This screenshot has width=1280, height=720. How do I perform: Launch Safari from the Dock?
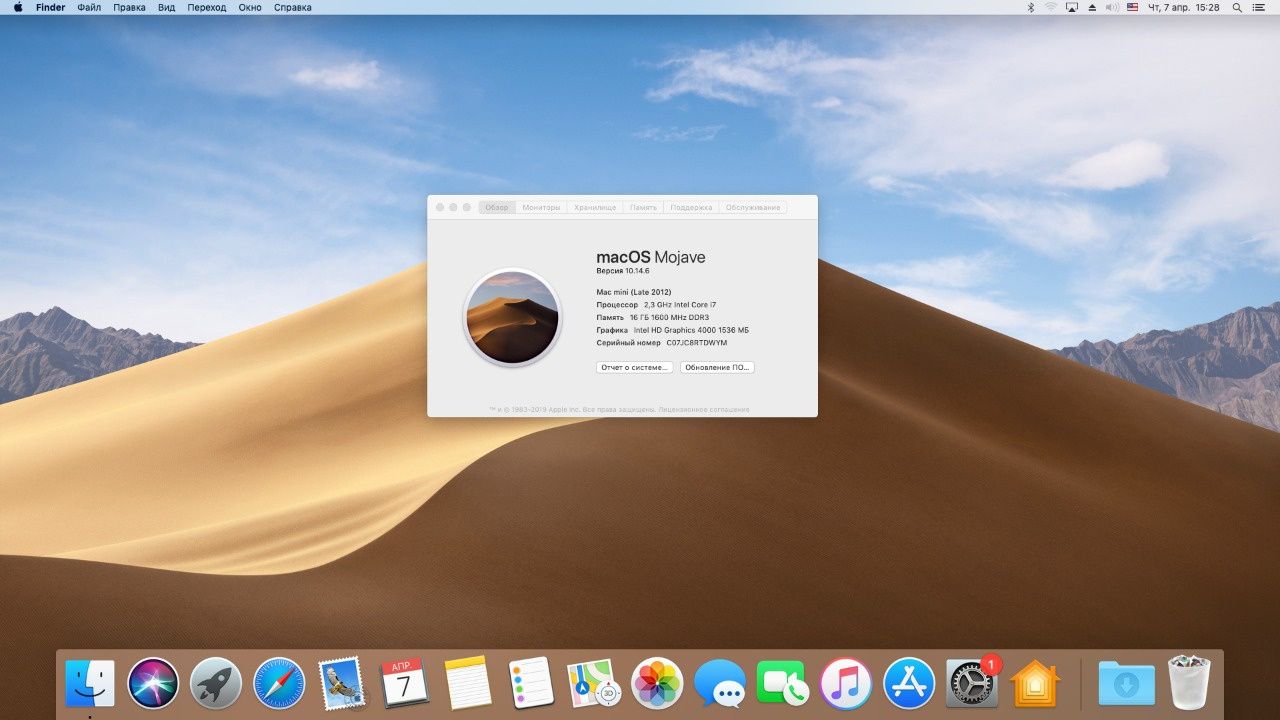click(278, 684)
